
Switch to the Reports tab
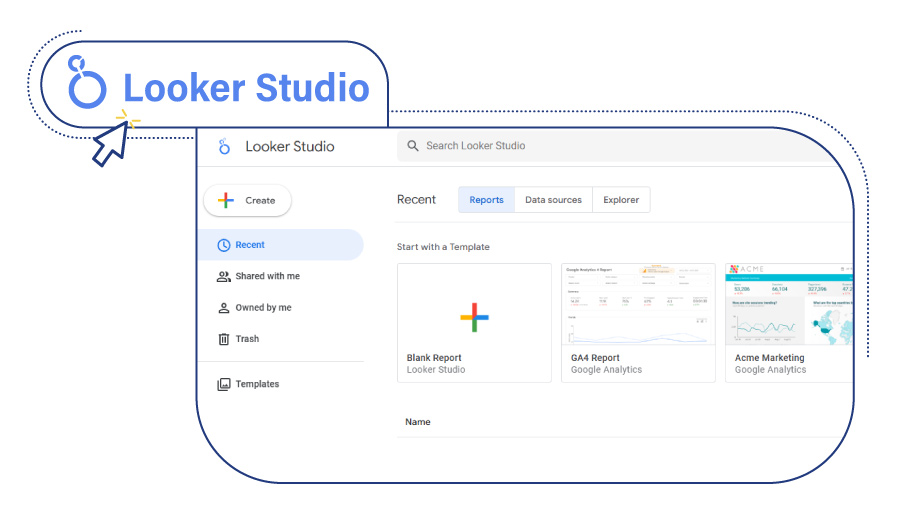click(x=486, y=200)
